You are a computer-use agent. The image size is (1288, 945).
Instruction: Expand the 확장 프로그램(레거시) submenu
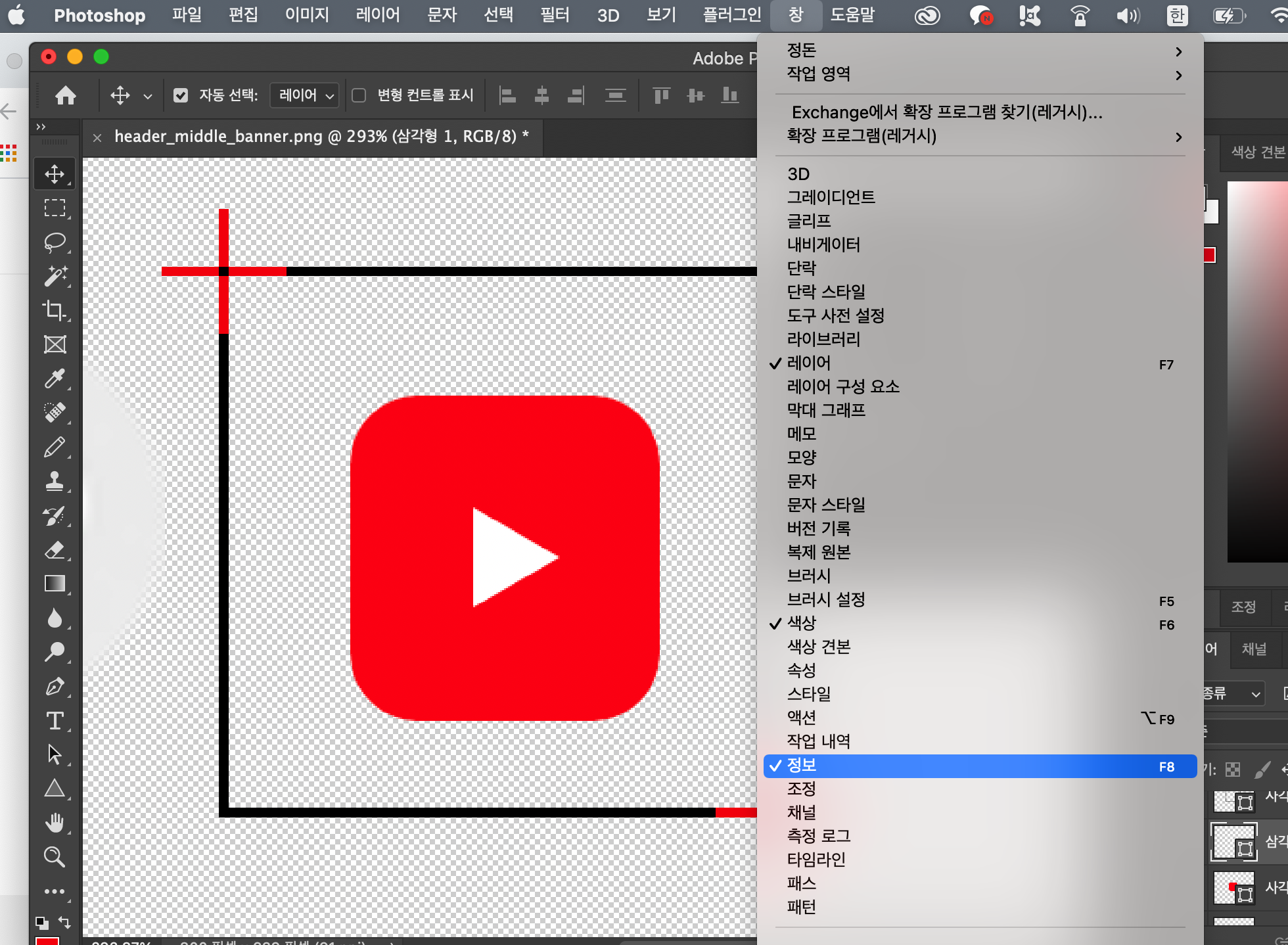coord(979,136)
